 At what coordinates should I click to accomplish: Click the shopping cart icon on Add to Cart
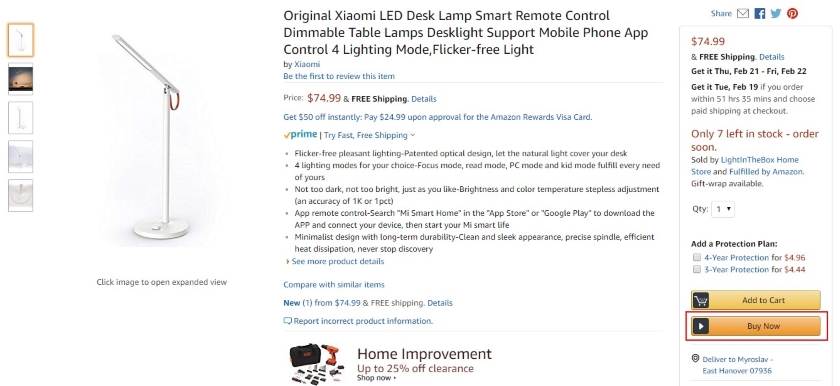(x=700, y=300)
